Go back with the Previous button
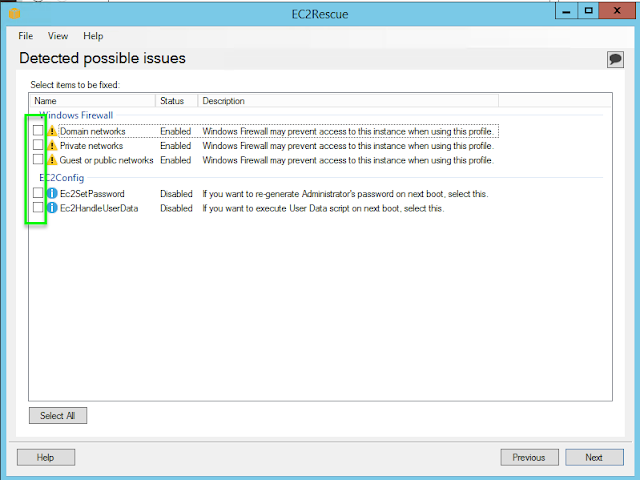This screenshot has height=480, width=640. [529, 458]
